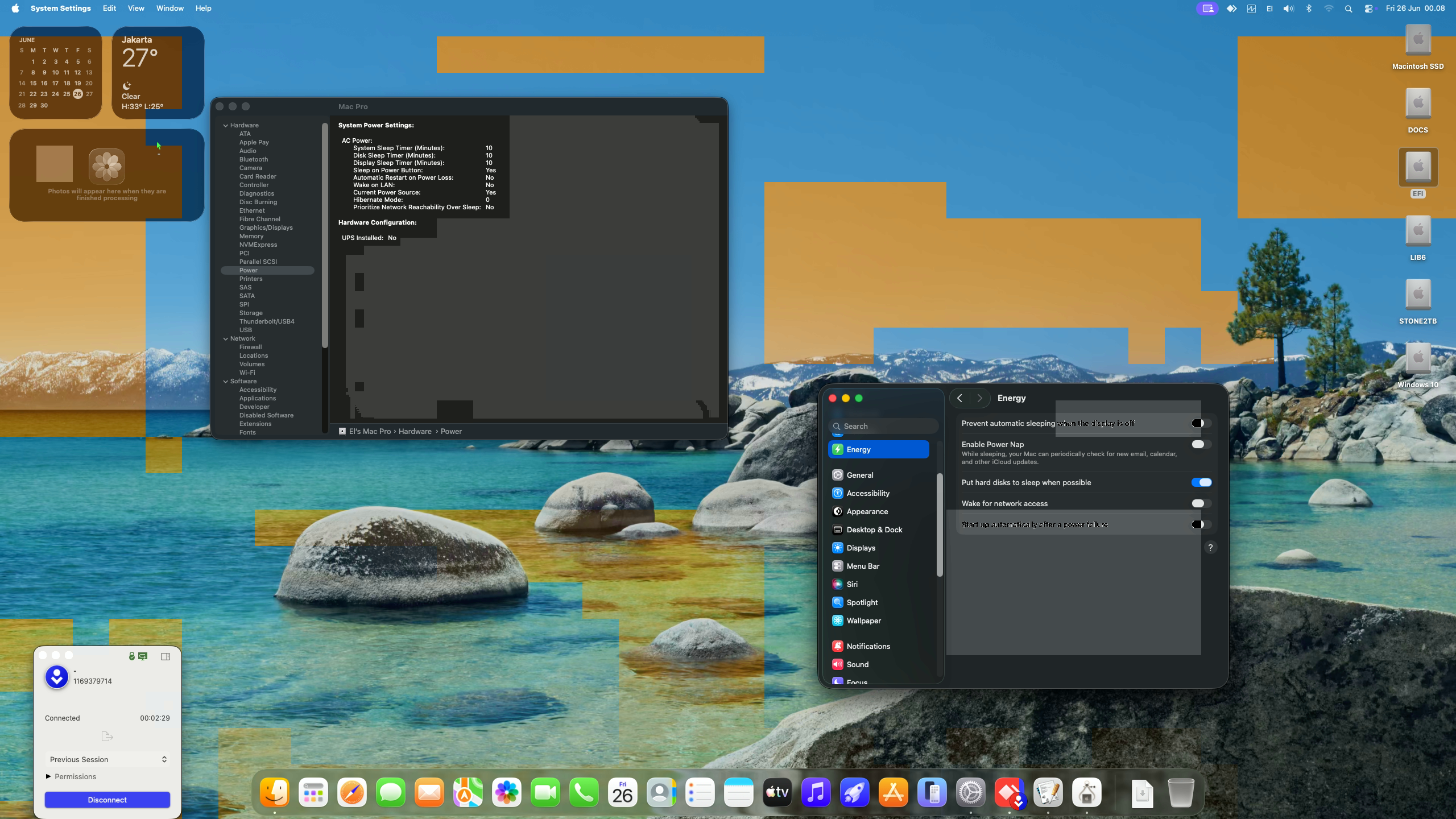Go back in System Settings
The height and width of the screenshot is (819, 1456).
coord(959,398)
